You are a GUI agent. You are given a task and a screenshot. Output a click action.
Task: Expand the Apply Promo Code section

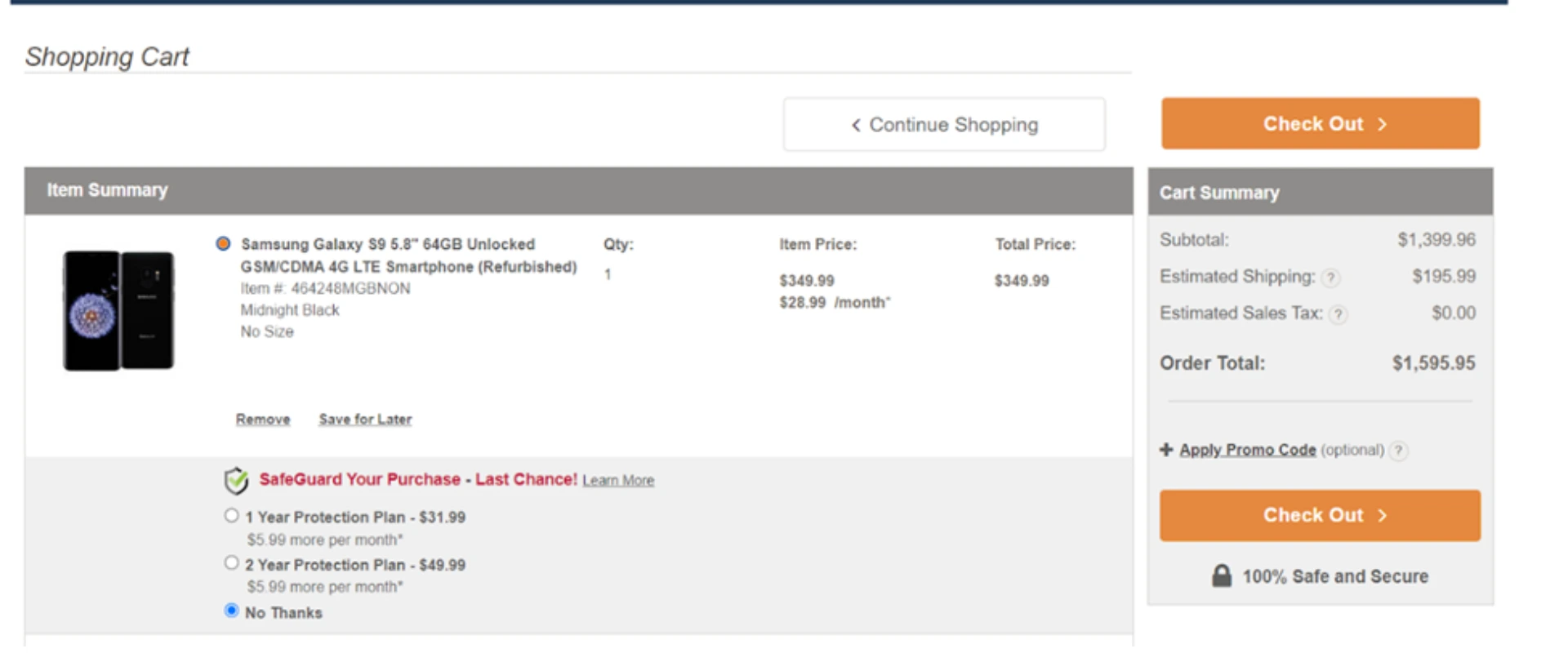click(1247, 450)
